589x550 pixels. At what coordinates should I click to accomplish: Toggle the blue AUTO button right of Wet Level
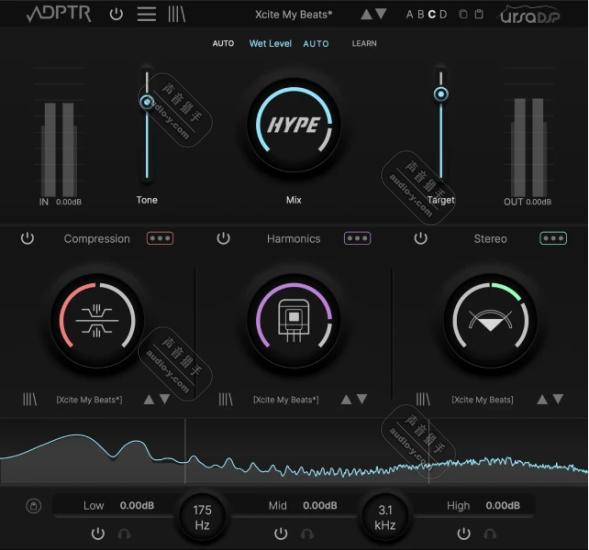[316, 44]
